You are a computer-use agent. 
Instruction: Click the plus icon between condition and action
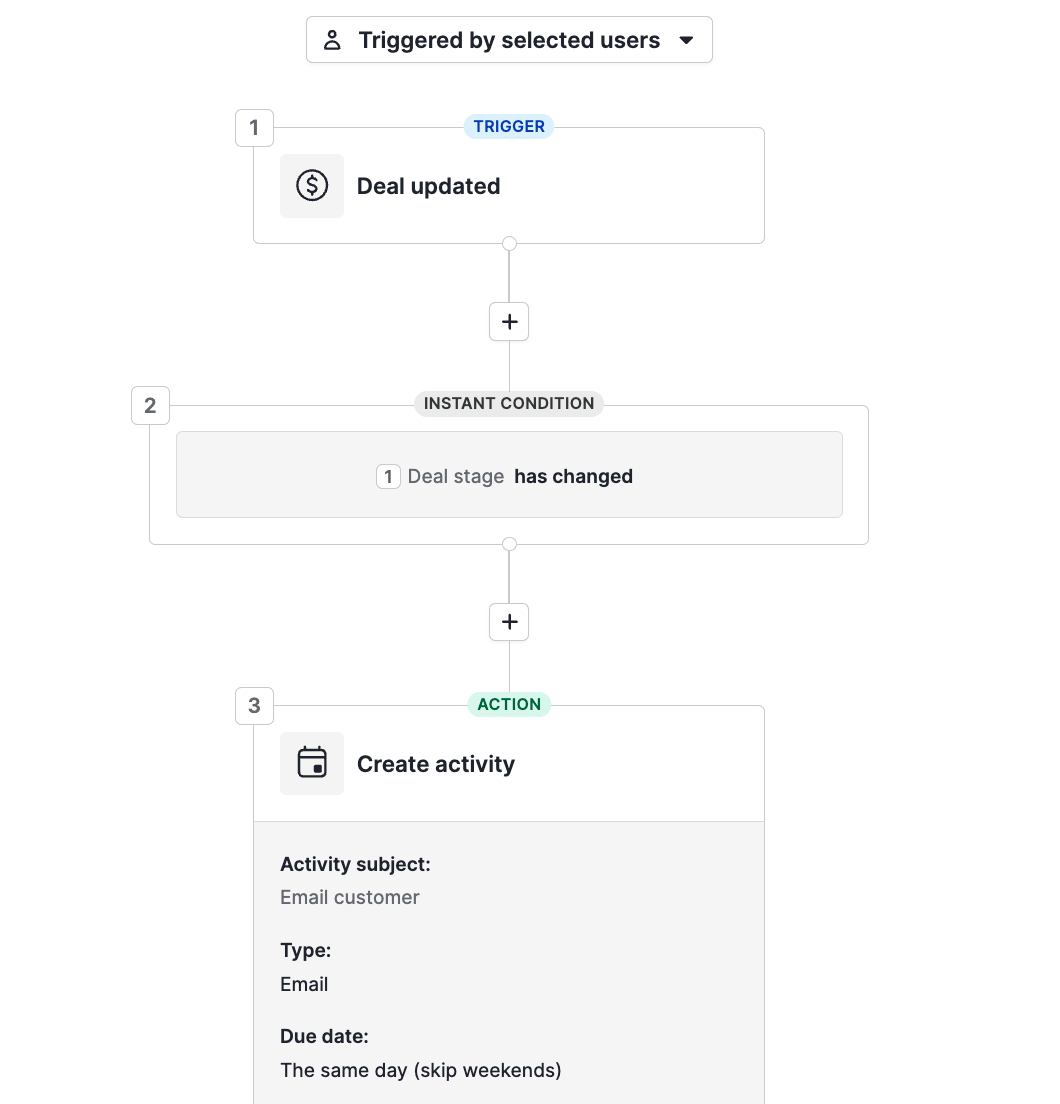coord(509,621)
